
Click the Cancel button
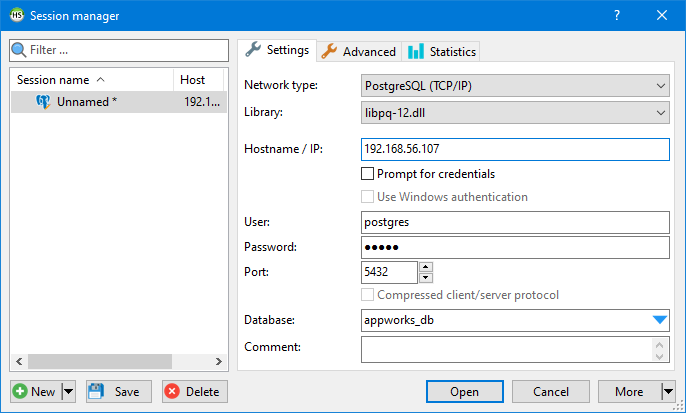551,391
